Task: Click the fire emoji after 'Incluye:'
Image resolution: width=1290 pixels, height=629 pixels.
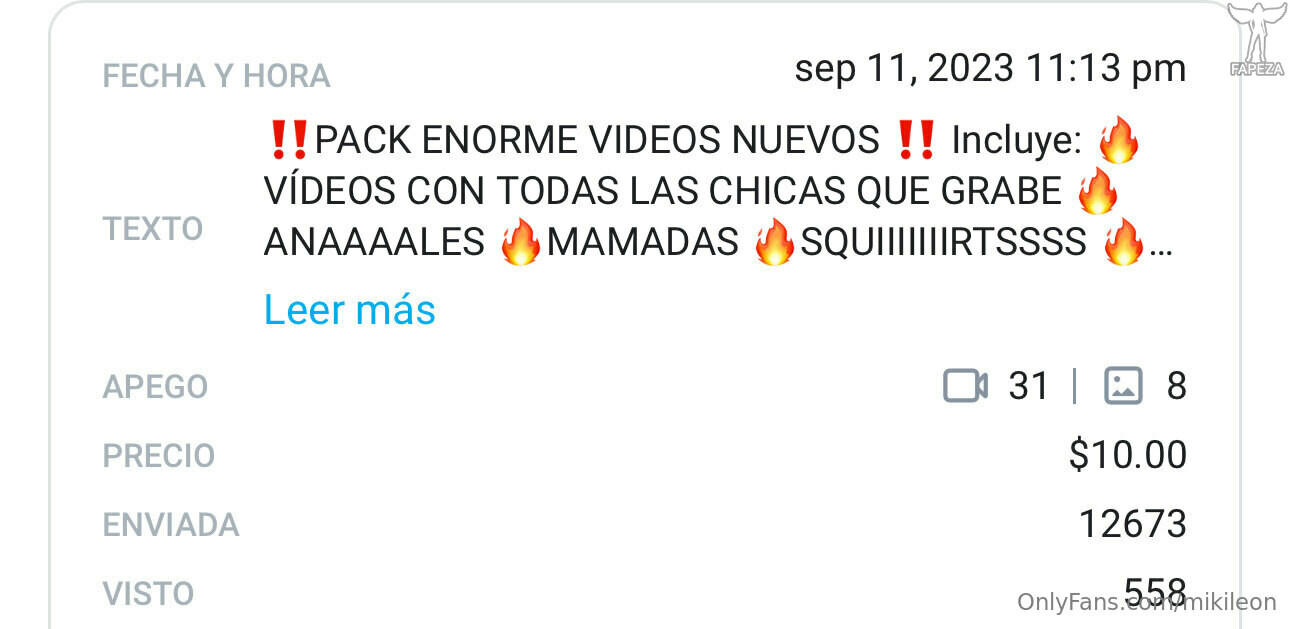Action: pyautogui.click(x=1119, y=141)
